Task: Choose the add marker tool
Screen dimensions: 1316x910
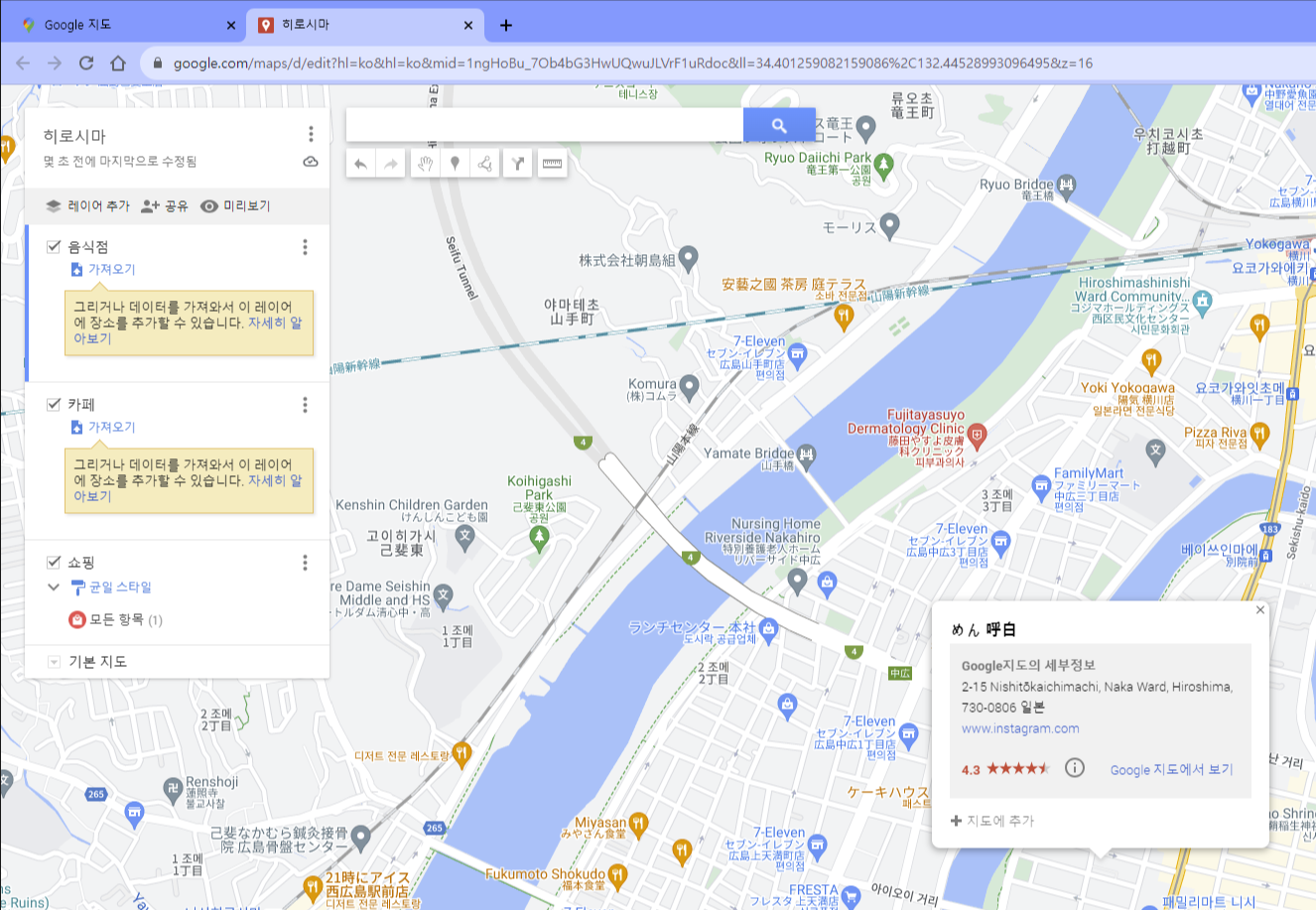Action: click(x=455, y=165)
